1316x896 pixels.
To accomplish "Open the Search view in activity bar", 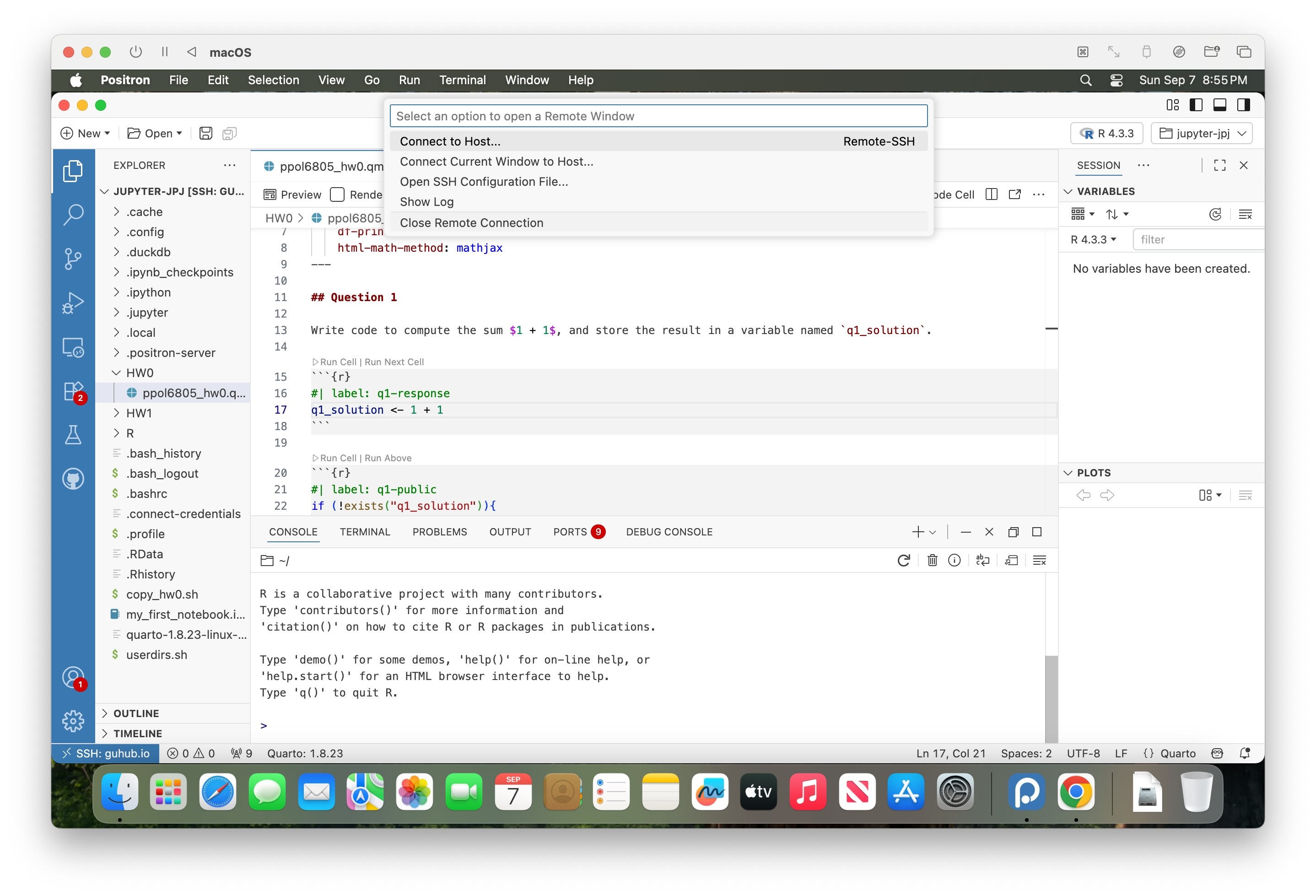I will point(72,215).
